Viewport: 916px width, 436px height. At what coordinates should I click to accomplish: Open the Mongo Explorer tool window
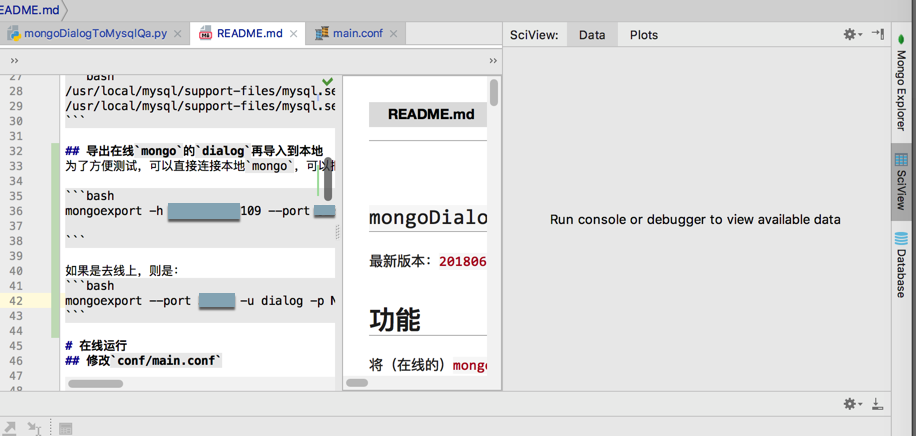[x=901, y=82]
